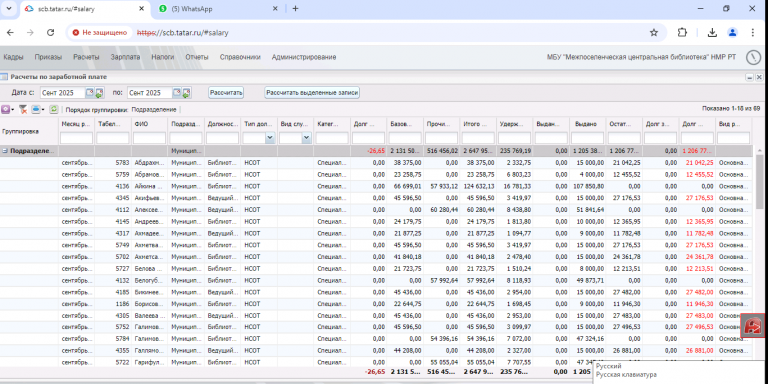768x384 pixels.
Task: Bookmark this page with the star icon
Action: pyautogui.click(x=653, y=33)
